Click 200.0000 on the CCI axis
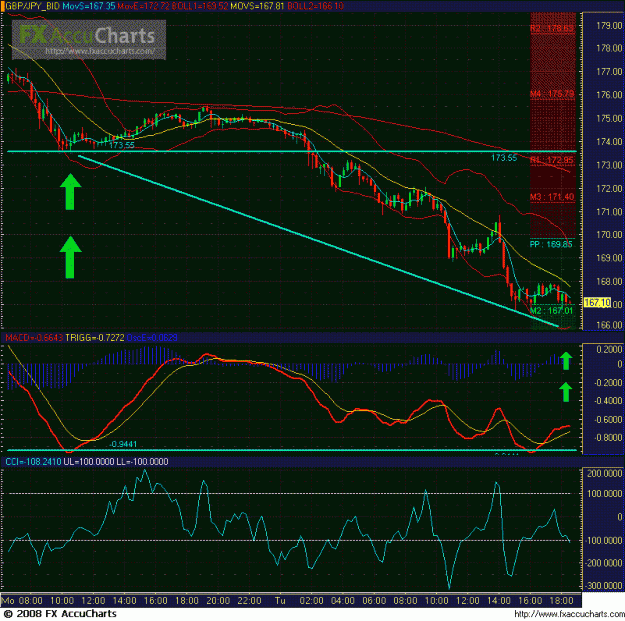The width and height of the screenshot is (625, 621). [x=604, y=474]
